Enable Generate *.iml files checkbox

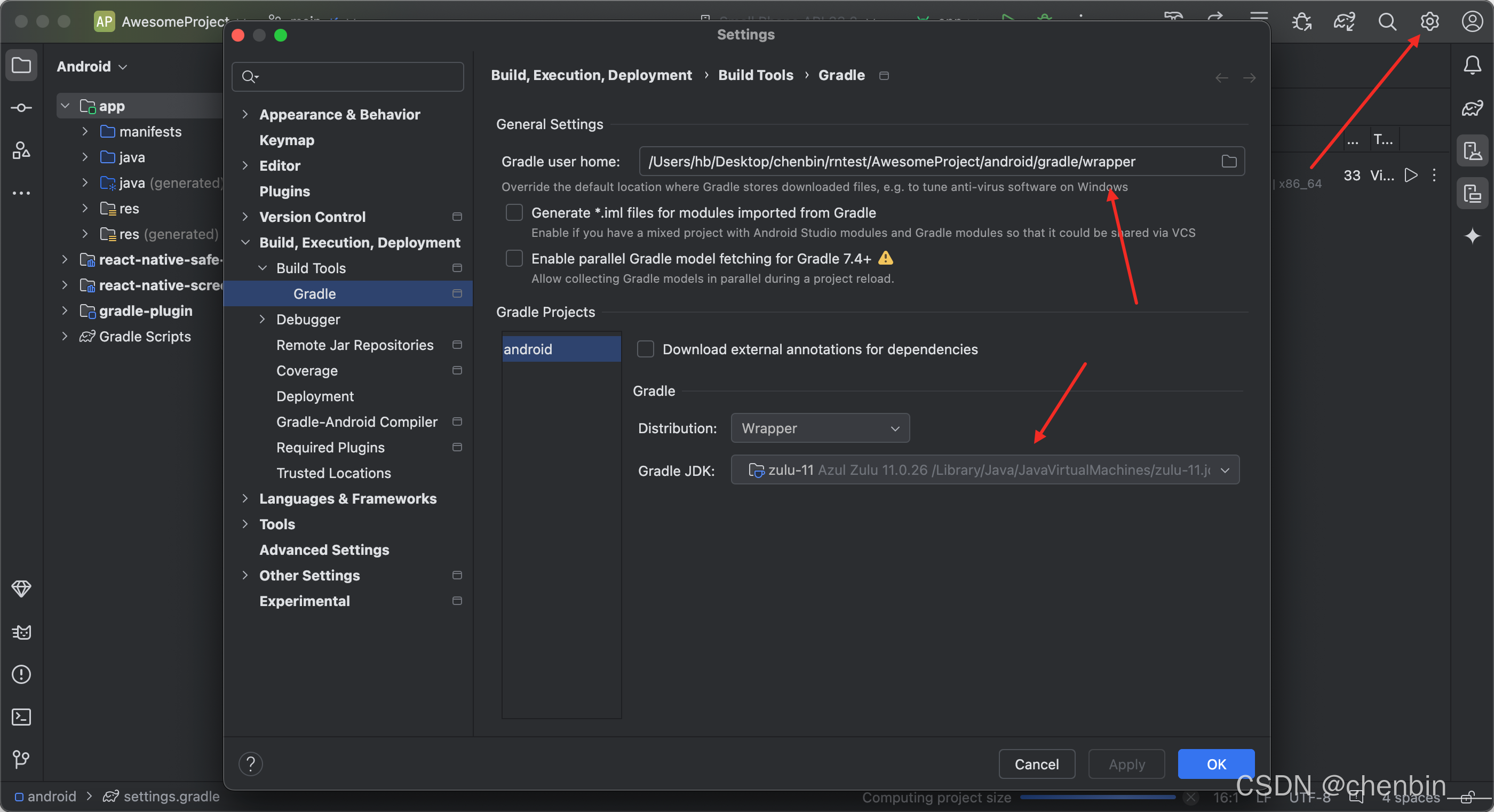click(514, 213)
